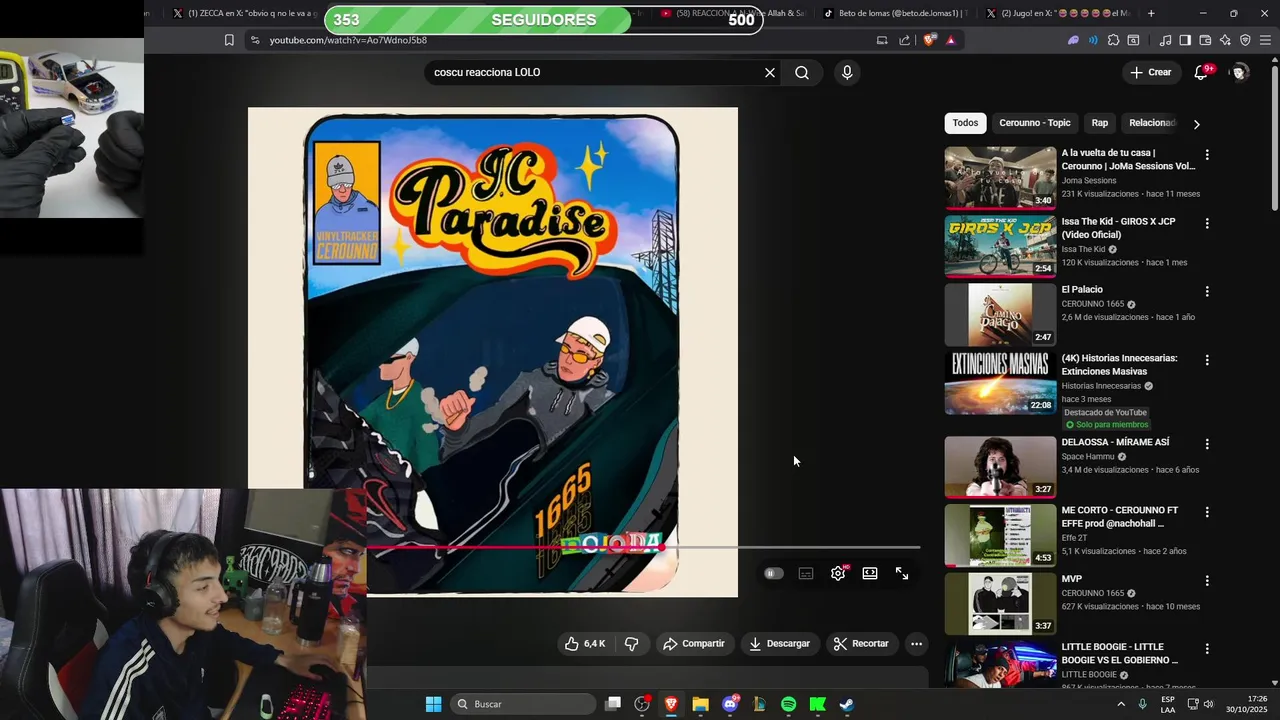1280x720 pixels.
Task: Open new browser tab with plus
Action: 1151,13
